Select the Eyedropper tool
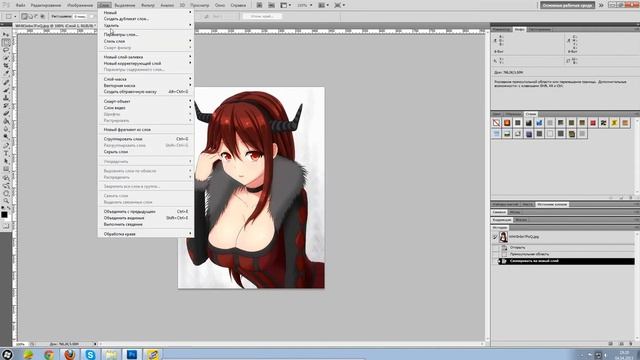The height and width of the screenshot is (360, 640). [x=6, y=74]
